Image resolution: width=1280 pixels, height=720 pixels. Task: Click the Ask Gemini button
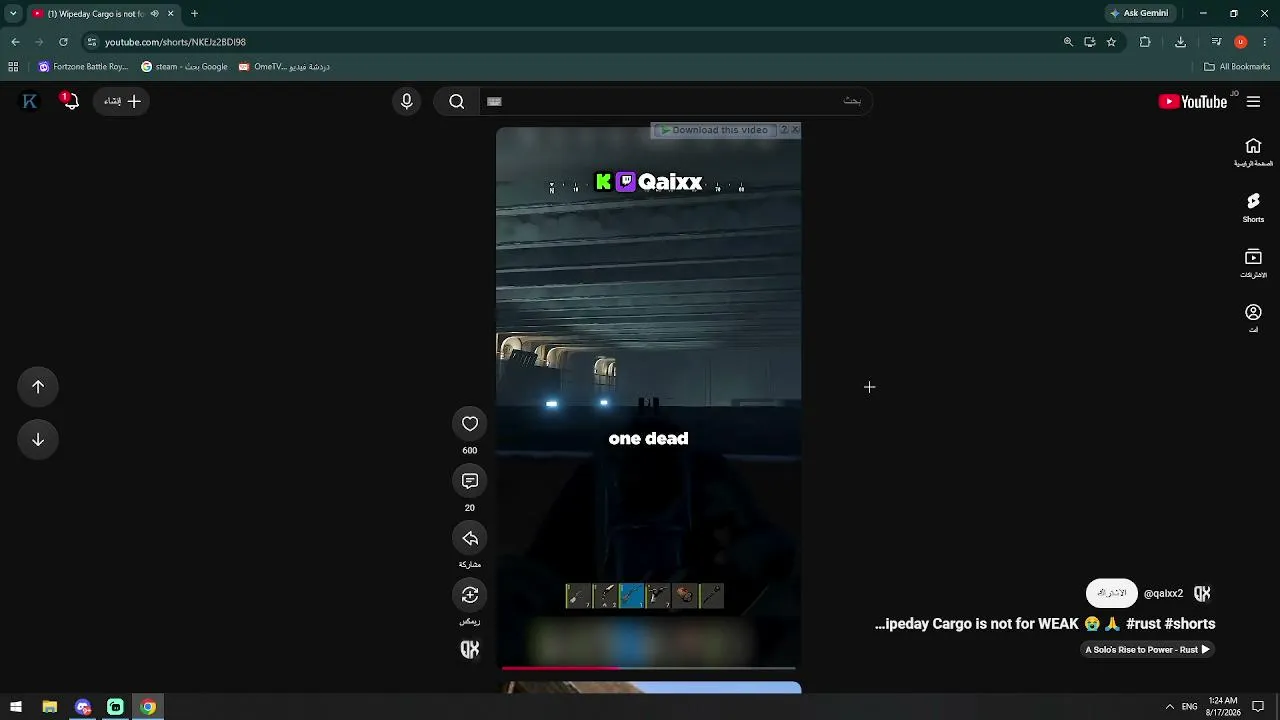[1139, 14]
